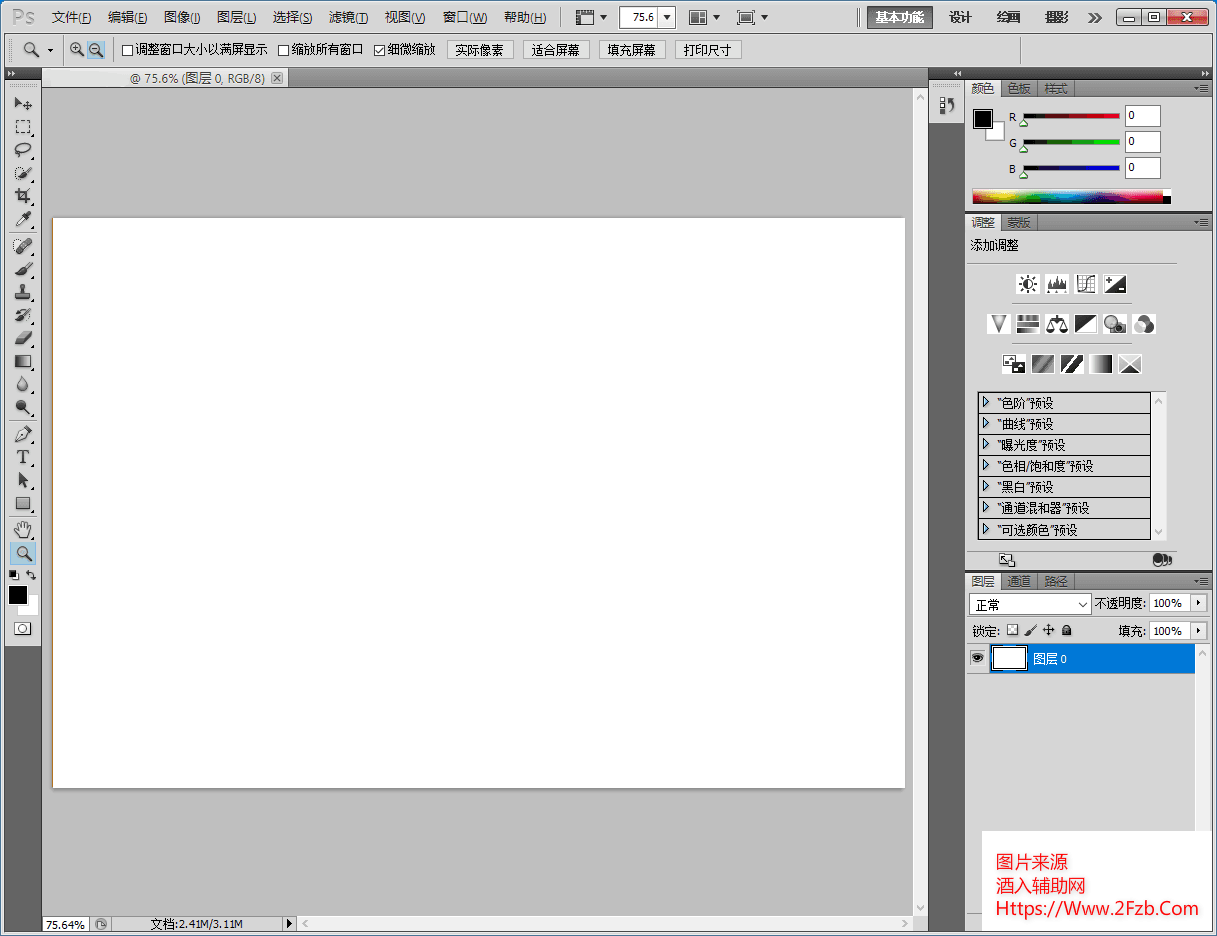
Task: Open the 滤镜 menu
Action: click(x=348, y=17)
